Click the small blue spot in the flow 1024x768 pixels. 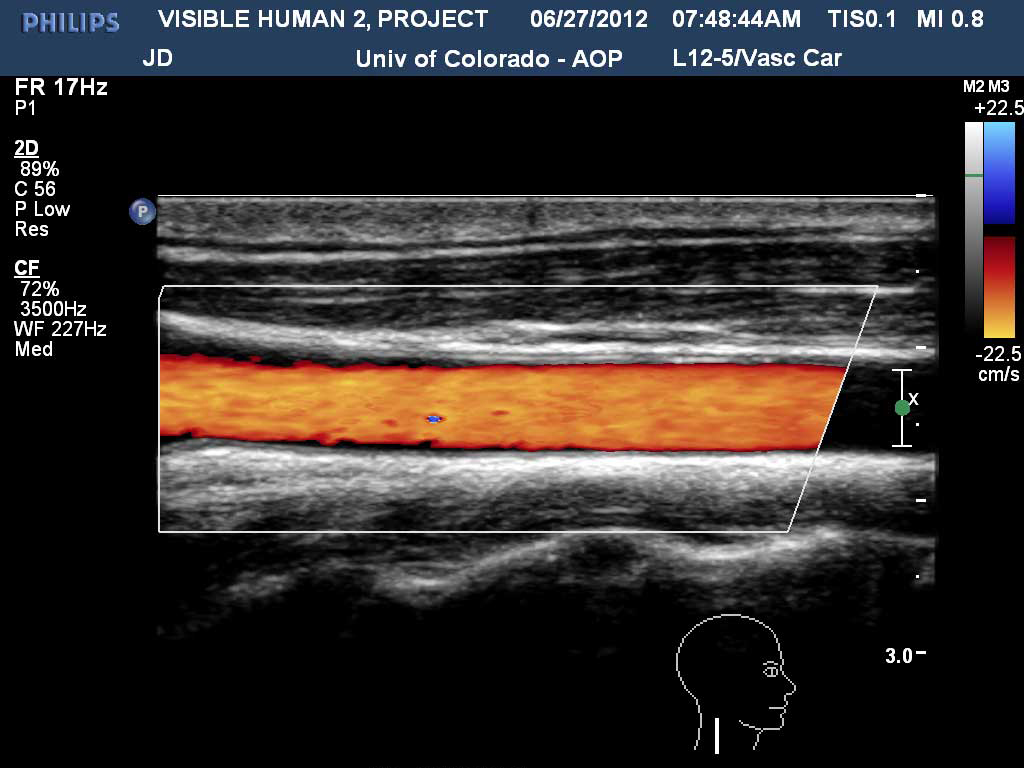[x=433, y=418]
